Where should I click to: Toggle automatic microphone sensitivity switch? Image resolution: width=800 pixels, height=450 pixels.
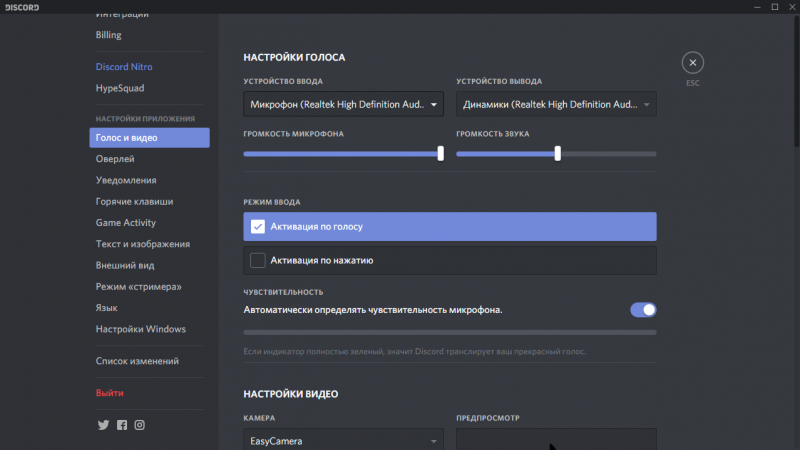pos(643,310)
